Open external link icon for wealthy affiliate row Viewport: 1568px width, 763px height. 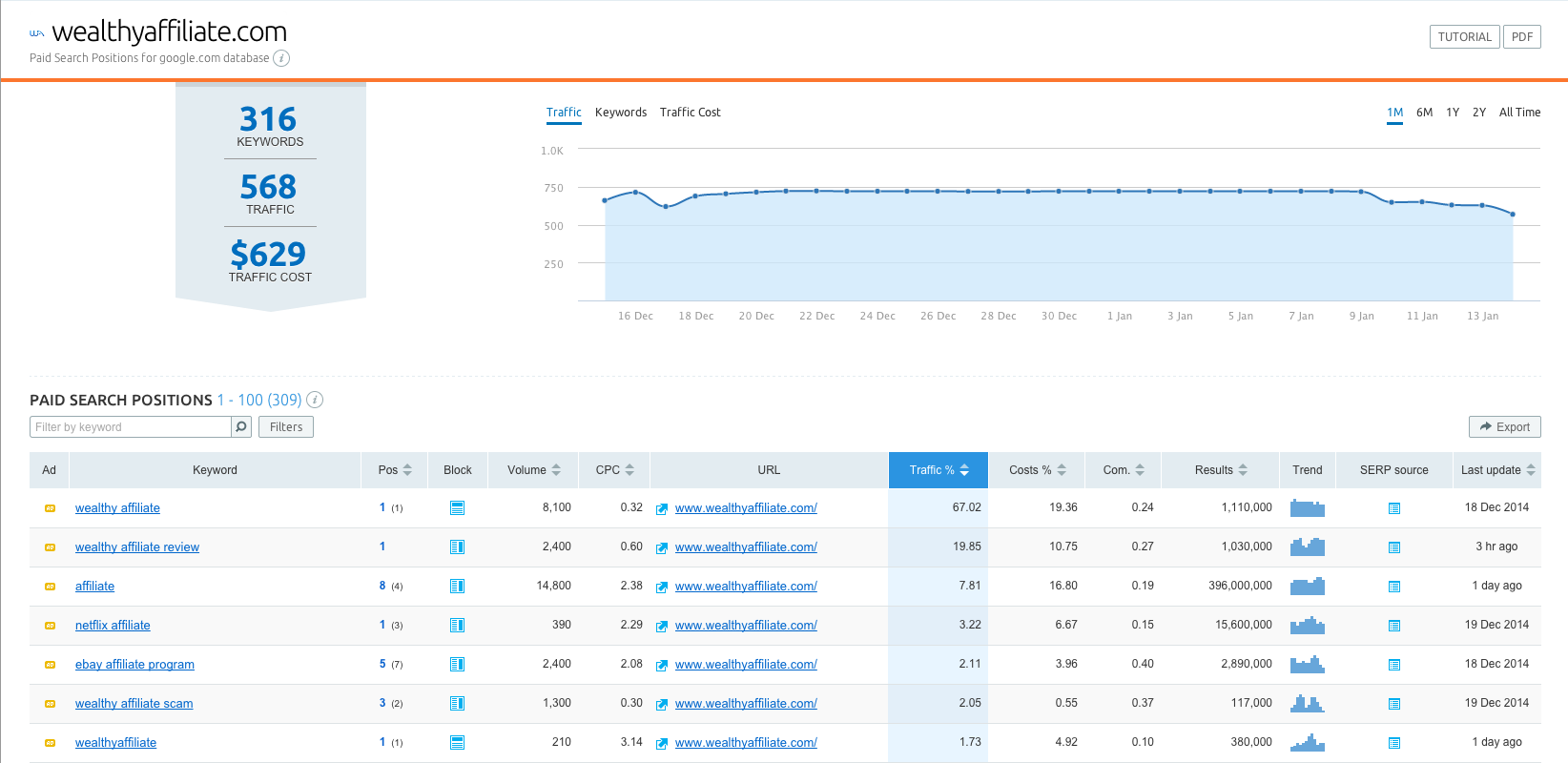(662, 509)
